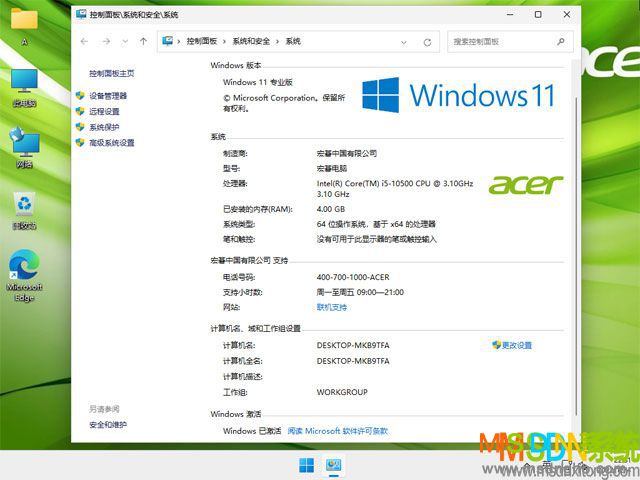Open 远程设置 from sidebar

point(104,111)
